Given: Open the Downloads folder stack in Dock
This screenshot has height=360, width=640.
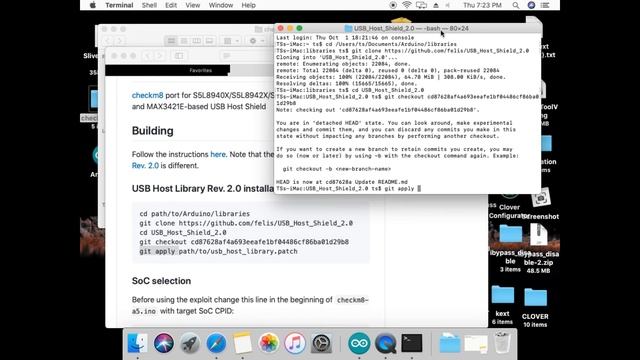Looking at the screenshot, I should pos(450,343).
